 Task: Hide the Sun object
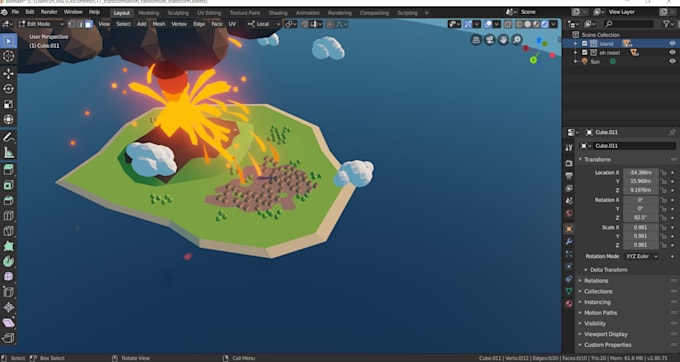[672, 62]
